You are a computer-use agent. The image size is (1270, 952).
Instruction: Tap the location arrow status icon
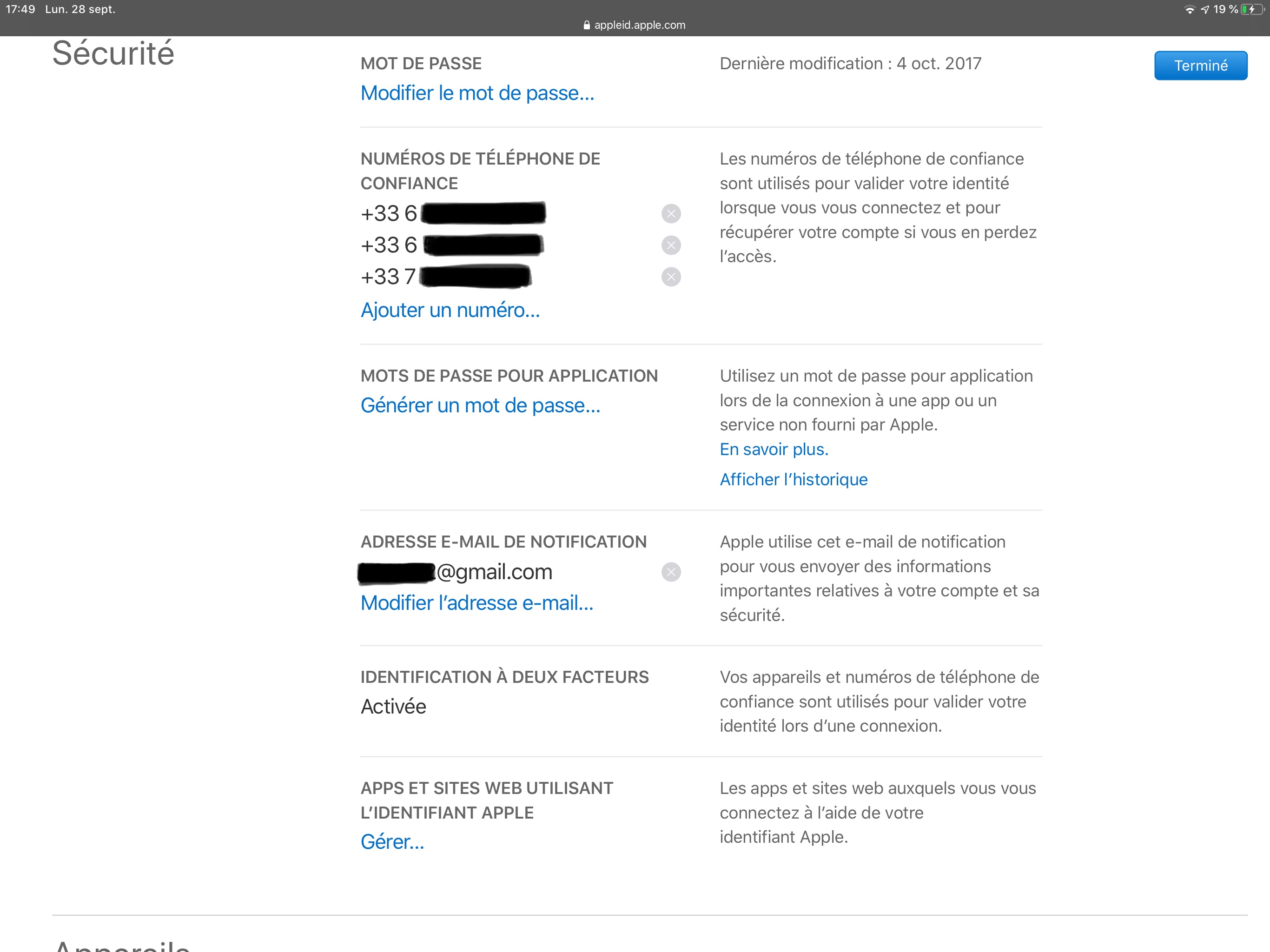1204,10
